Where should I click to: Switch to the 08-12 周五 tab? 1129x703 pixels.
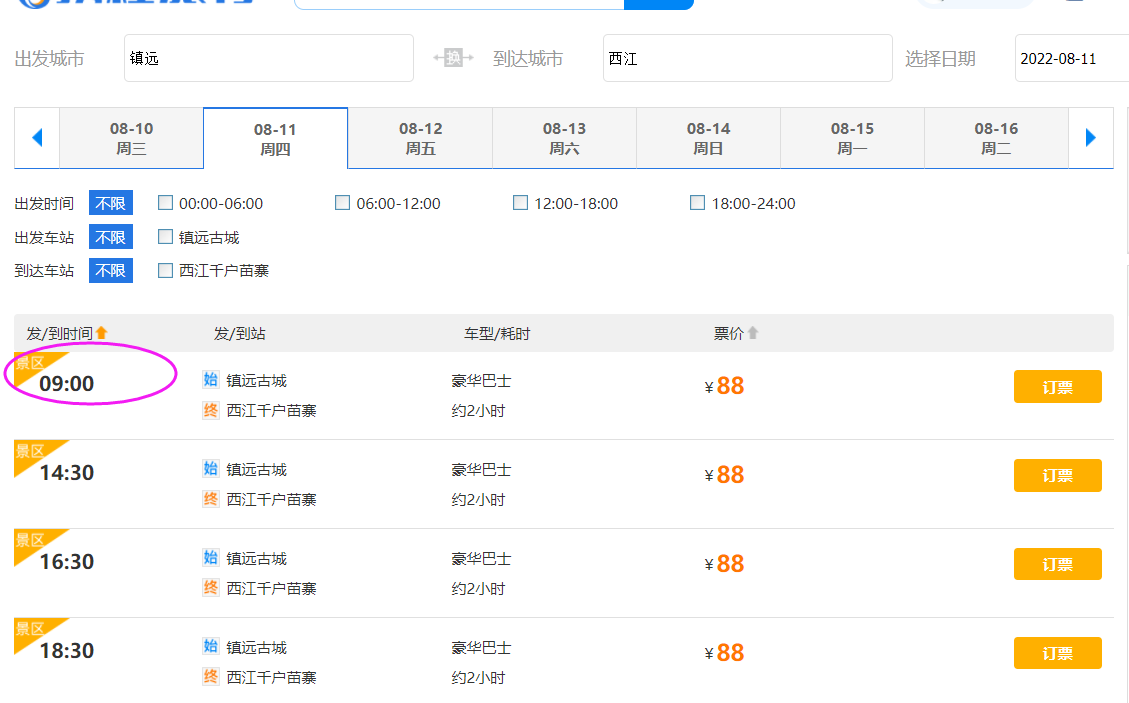click(x=420, y=138)
